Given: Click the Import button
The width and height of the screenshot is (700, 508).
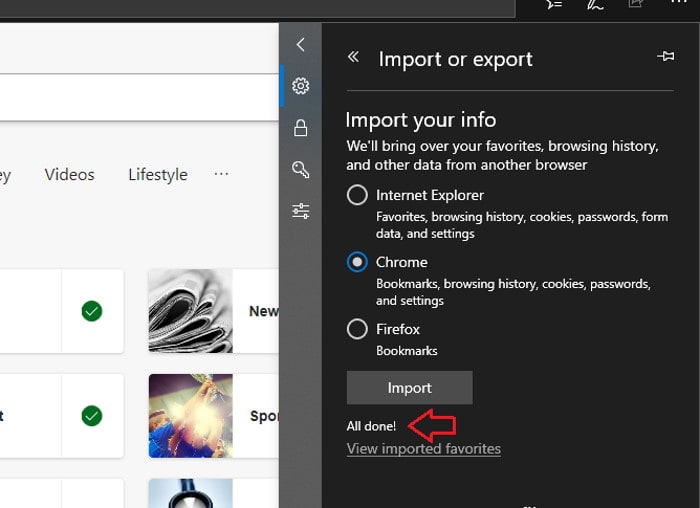Looking at the screenshot, I should 409,387.
